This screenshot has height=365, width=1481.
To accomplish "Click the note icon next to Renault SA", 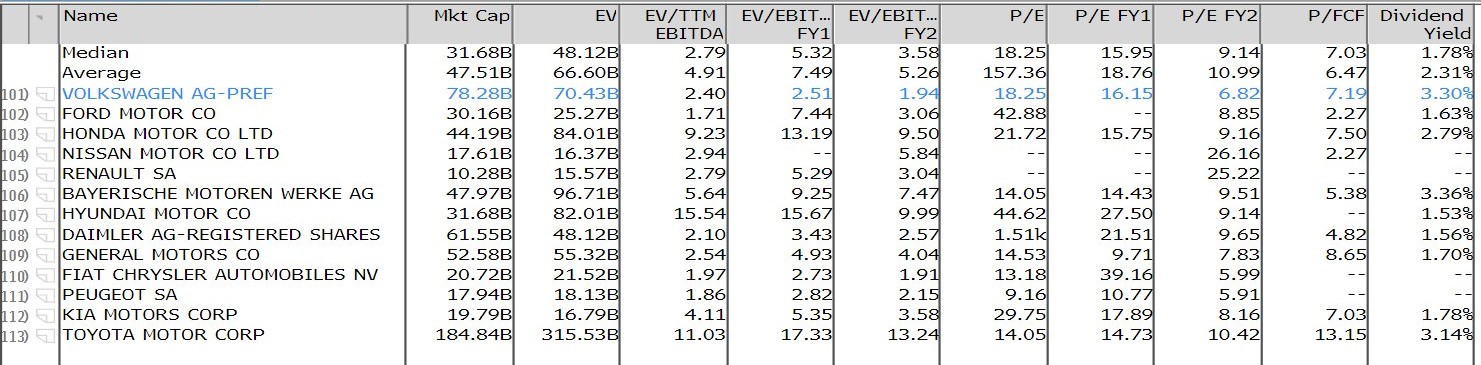I will pyautogui.click(x=43, y=174).
